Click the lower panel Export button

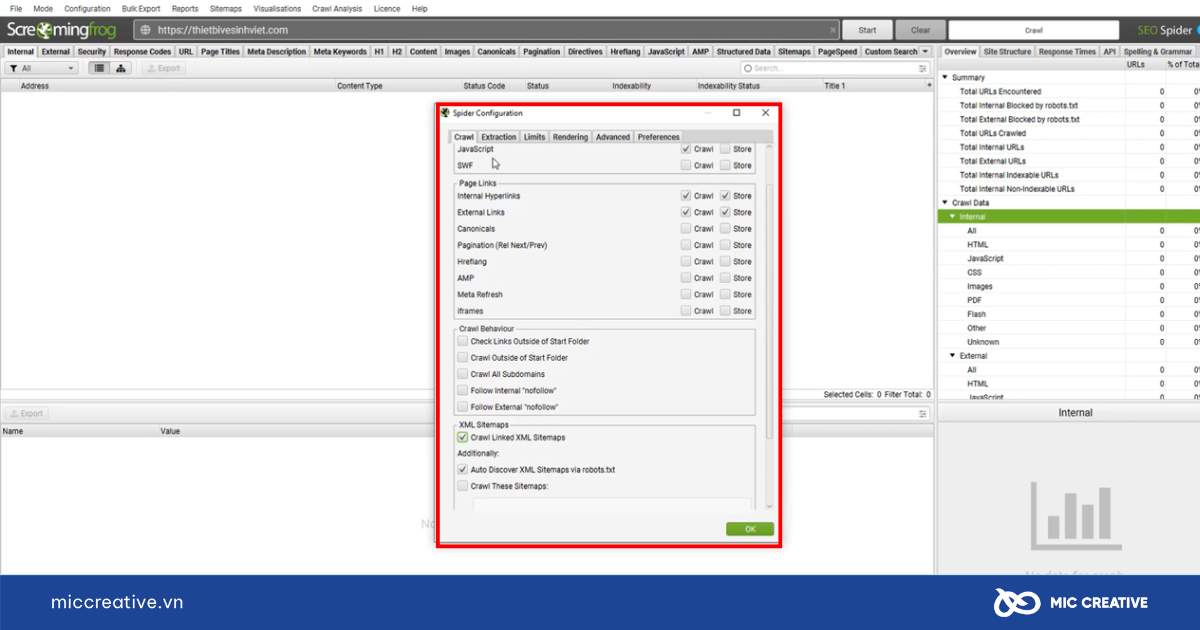(26, 413)
